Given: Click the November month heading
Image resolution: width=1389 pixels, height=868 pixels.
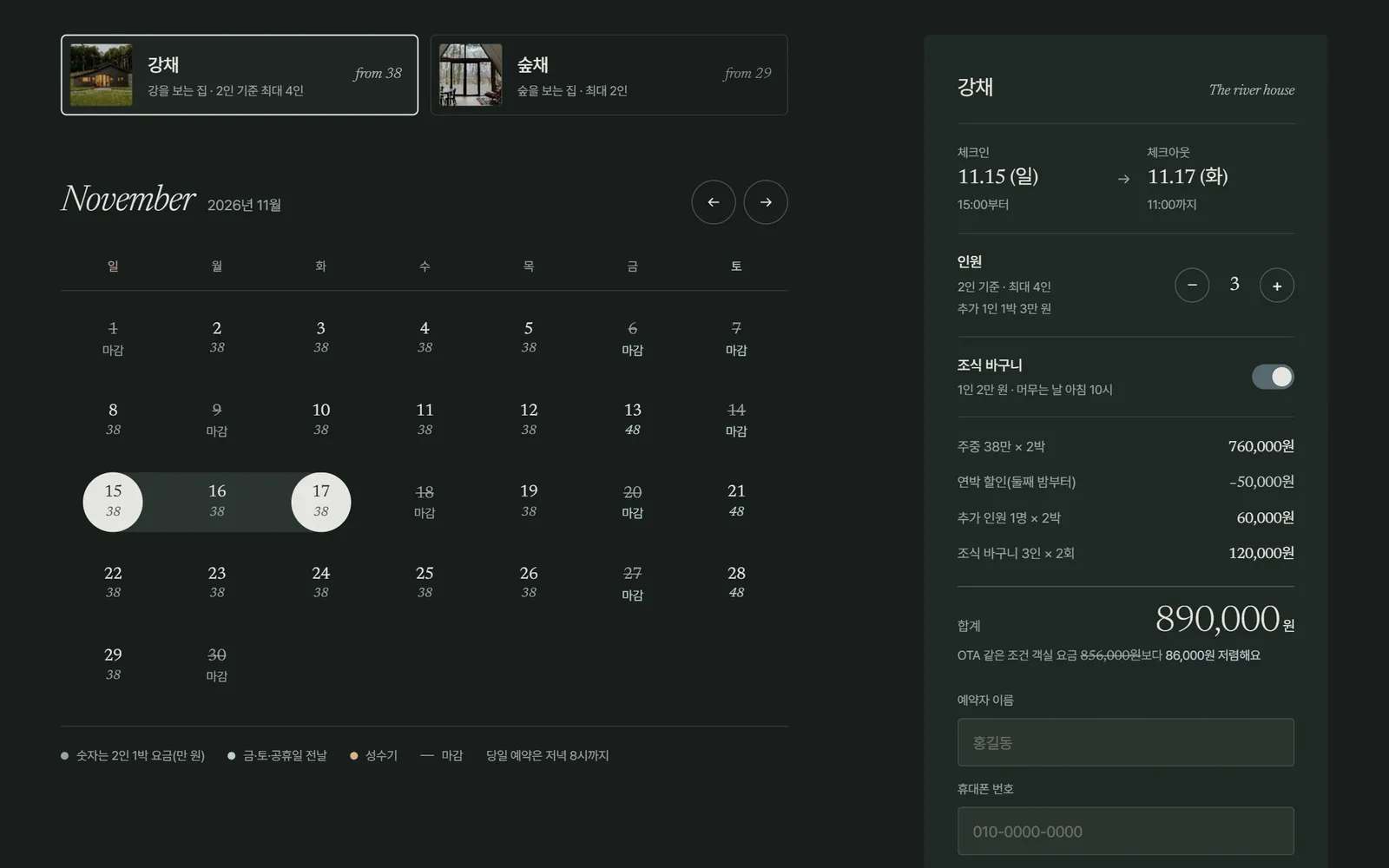Looking at the screenshot, I should (x=128, y=199).
